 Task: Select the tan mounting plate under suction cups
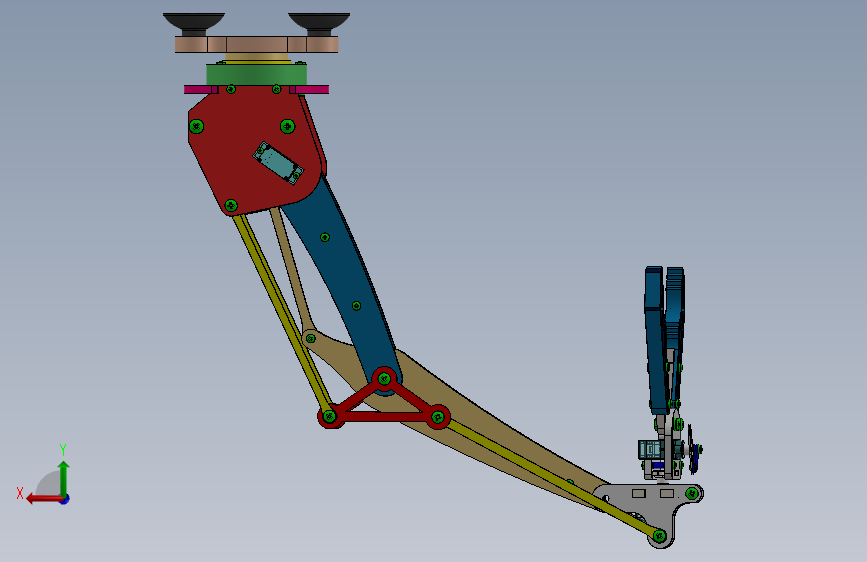(257, 44)
